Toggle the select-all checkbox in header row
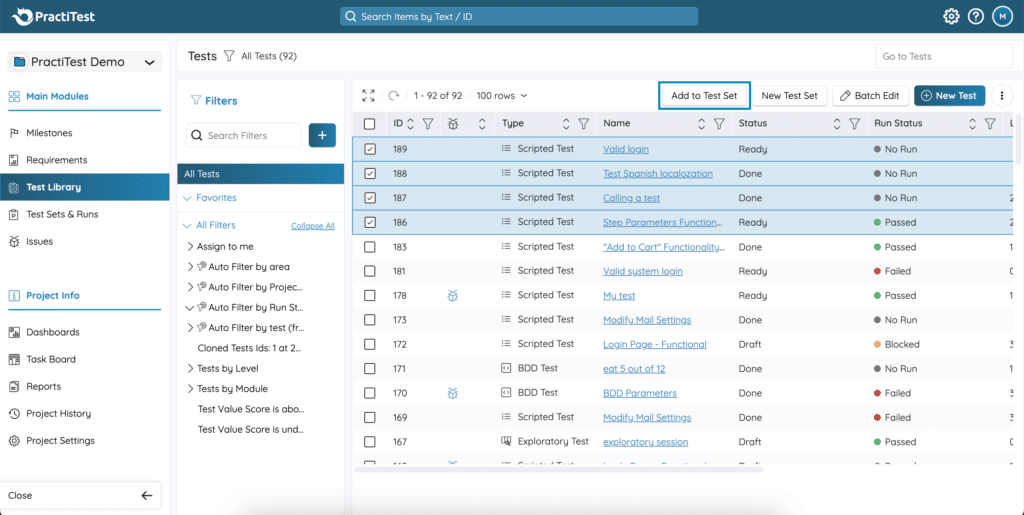1024x515 pixels. (370, 124)
